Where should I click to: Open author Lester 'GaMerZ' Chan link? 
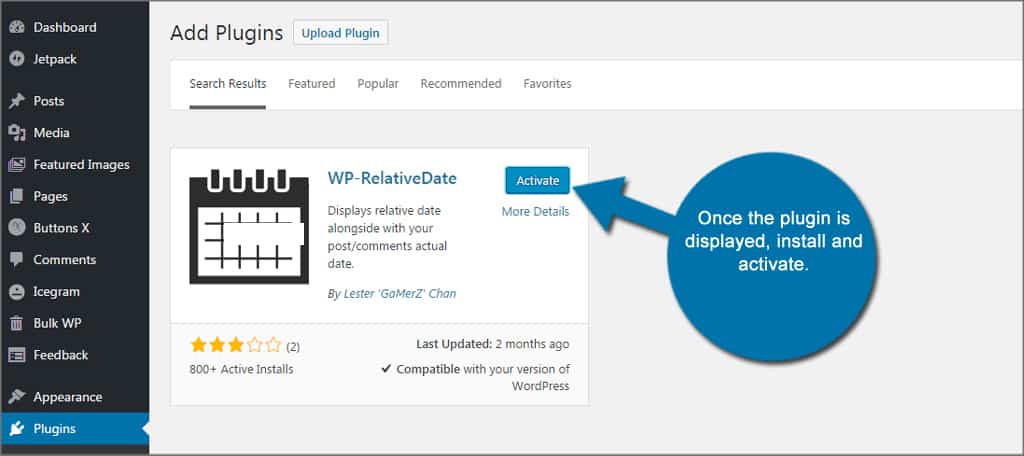400,294
